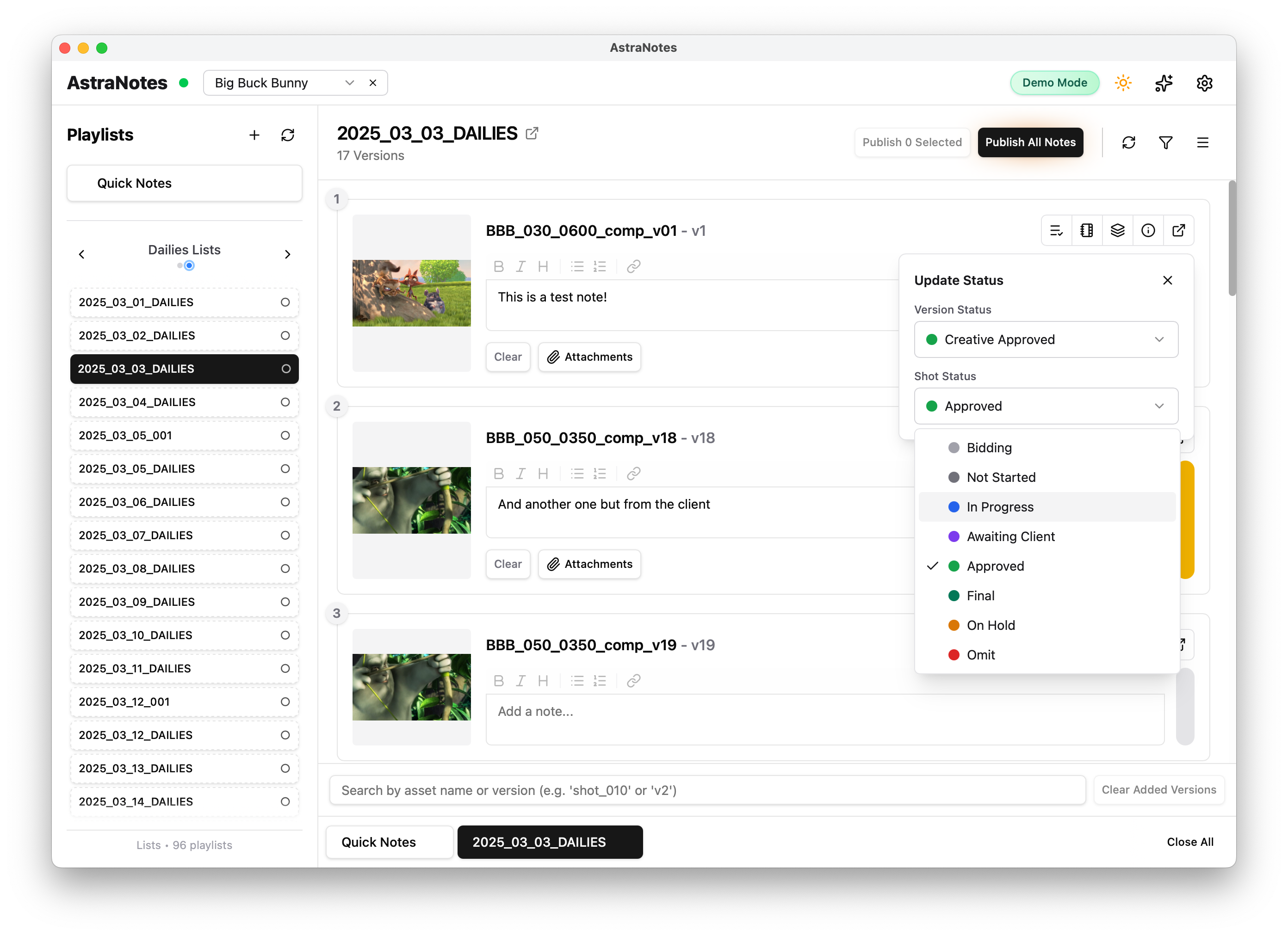Click the settings gear icon

coord(1205,83)
